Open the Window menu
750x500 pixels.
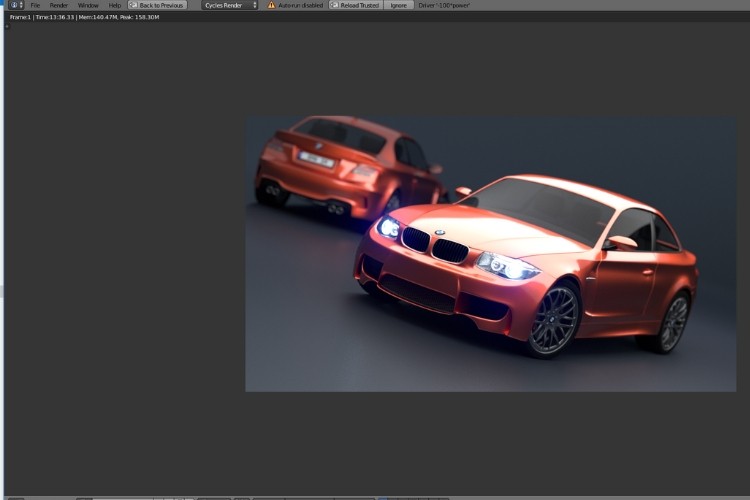(x=88, y=5)
